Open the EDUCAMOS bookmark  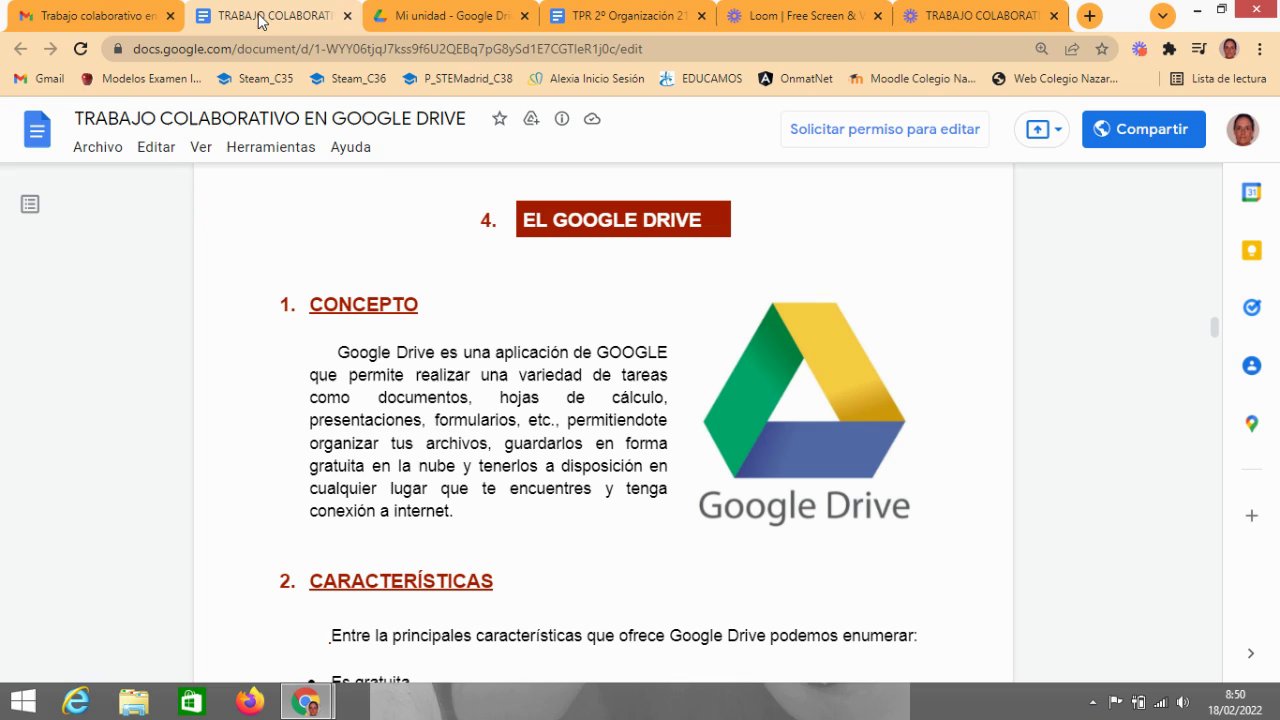pos(701,78)
